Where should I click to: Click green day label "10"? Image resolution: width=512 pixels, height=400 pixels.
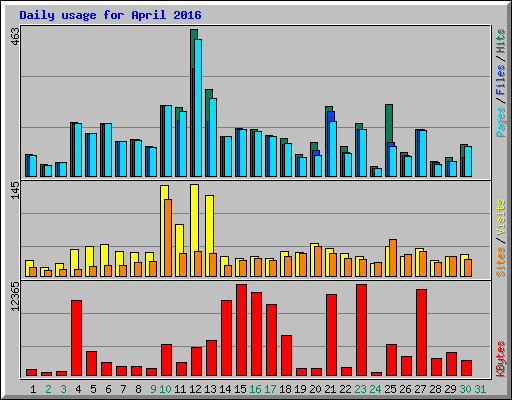pyautogui.click(x=165, y=389)
